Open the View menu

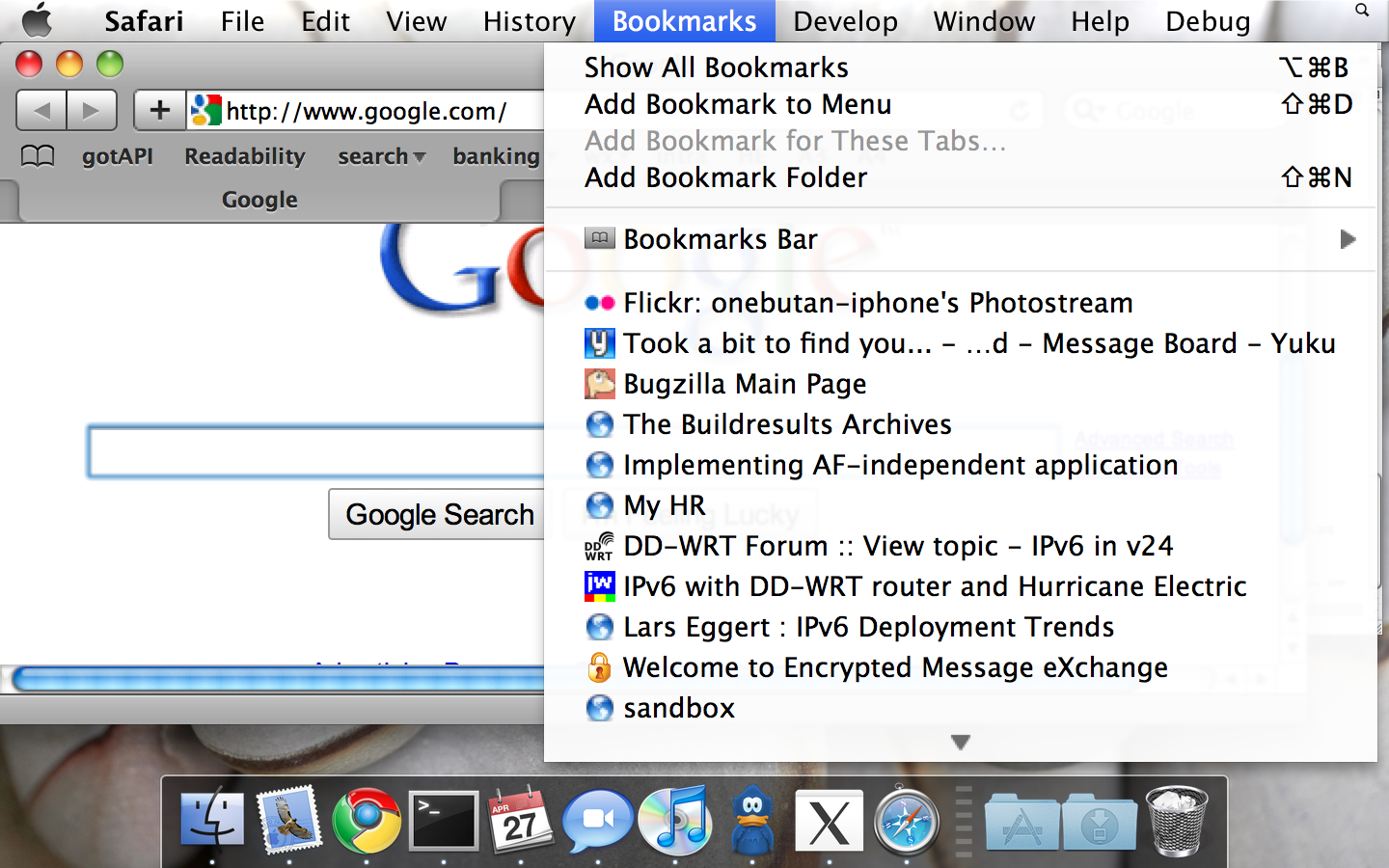click(x=417, y=21)
